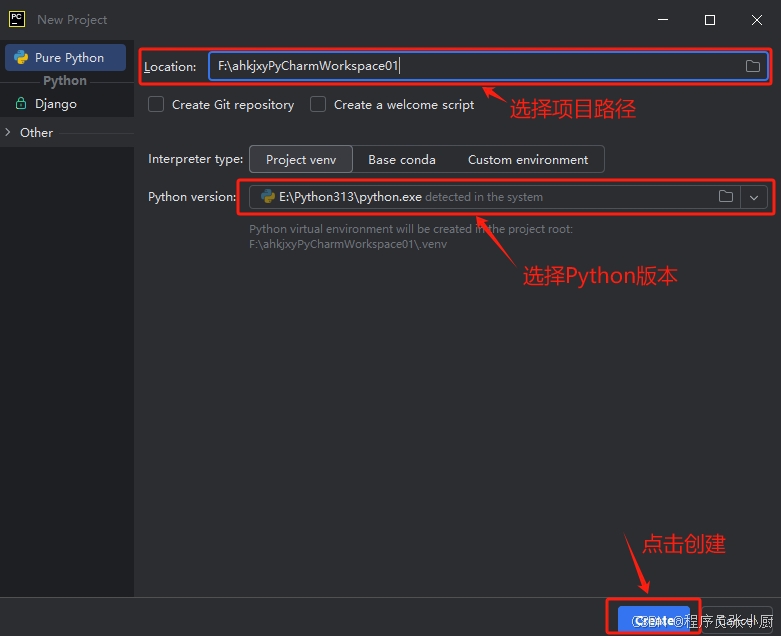This screenshot has height=636, width=781.
Task: Select Project venv interpreter type
Action: pyautogui.click(x=301, y=159)
